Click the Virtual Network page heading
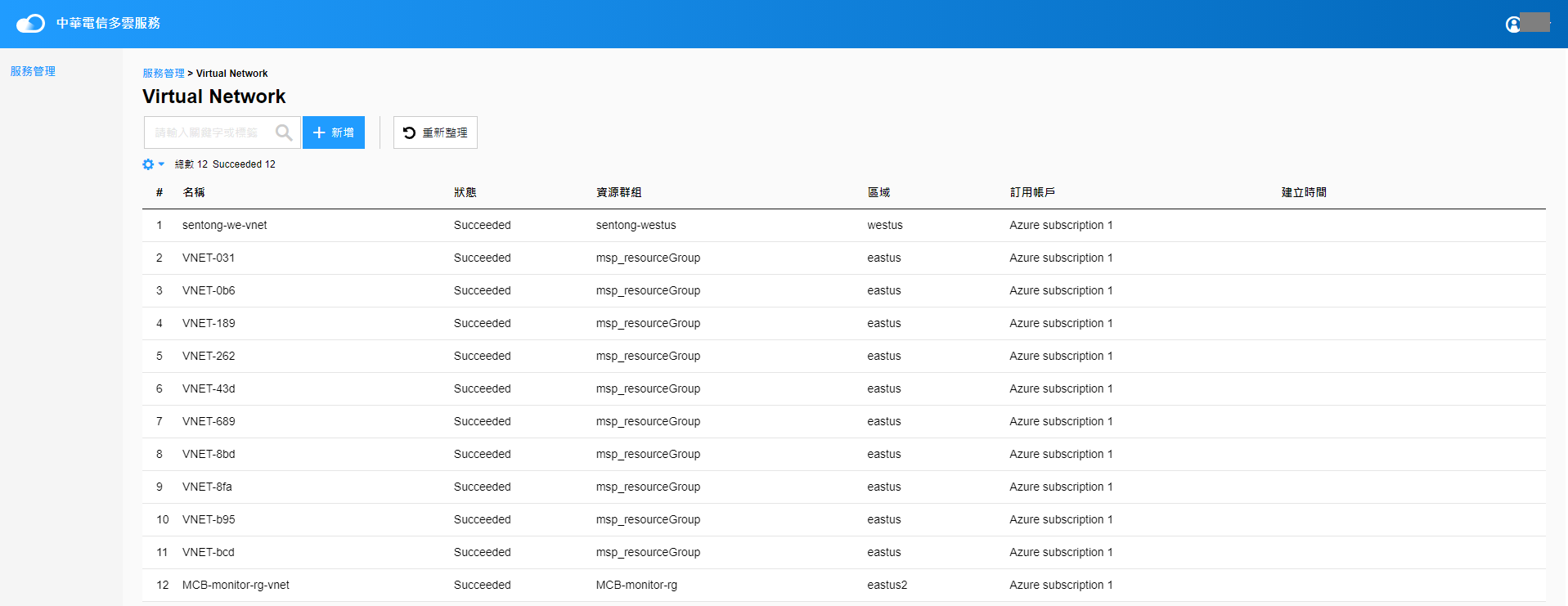This screenshot has width=1568, height=606. click(214, 97)
